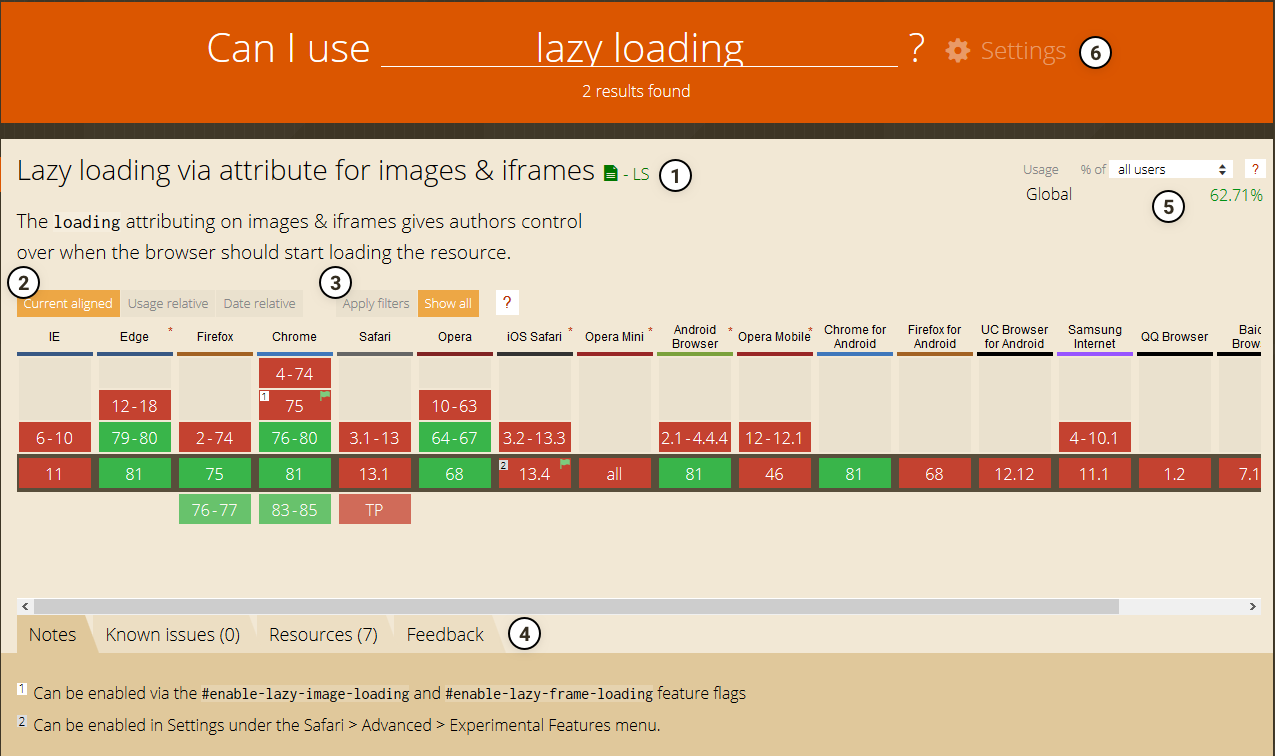Click the 'lazy loading' search field

point(640,48)
